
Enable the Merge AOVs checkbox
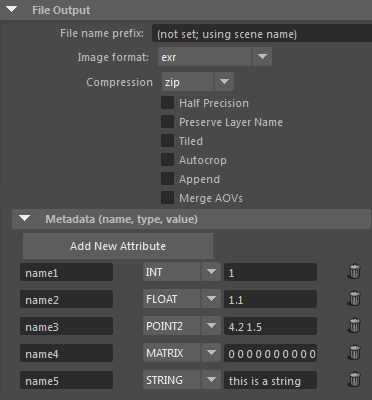coord(167,198)
